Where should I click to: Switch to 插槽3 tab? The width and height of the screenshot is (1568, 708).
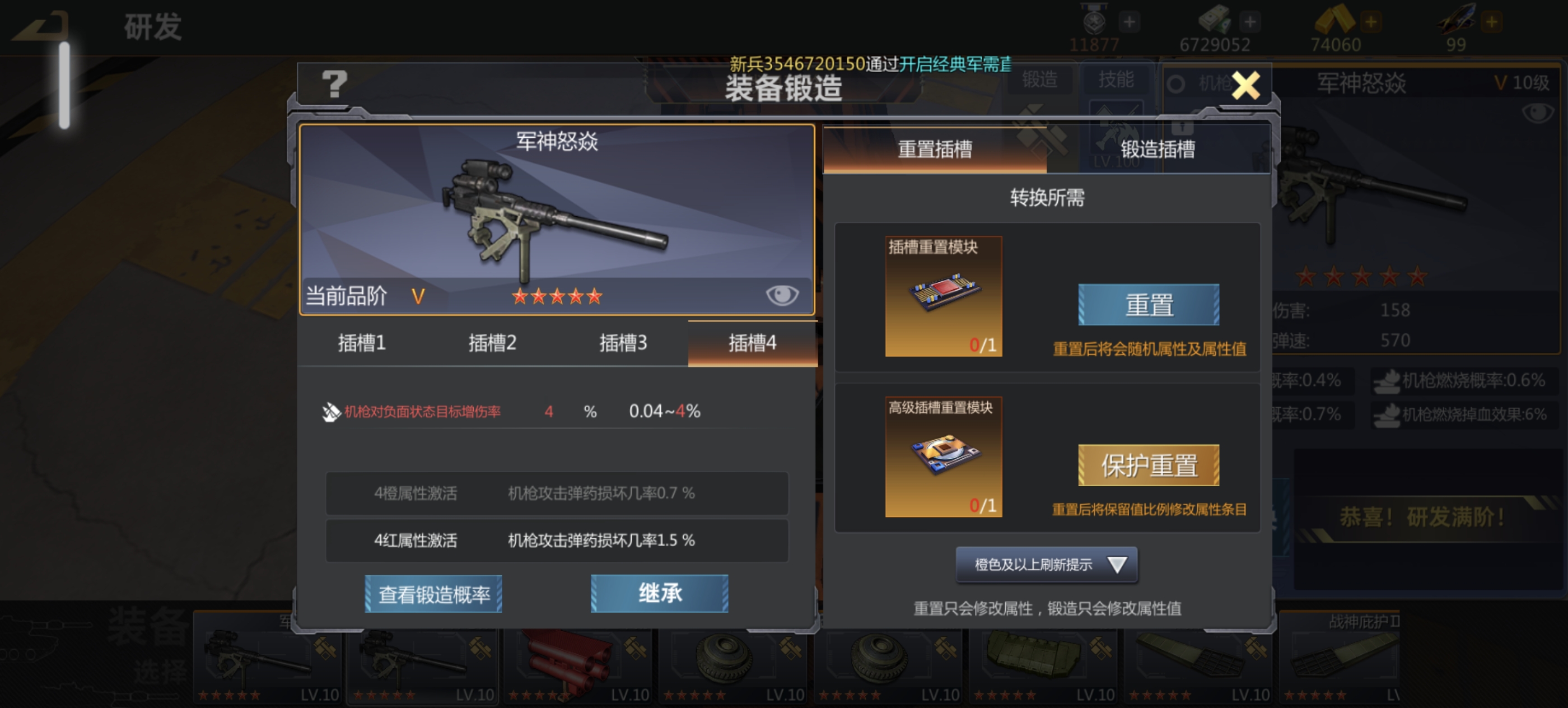click(623, 343)
